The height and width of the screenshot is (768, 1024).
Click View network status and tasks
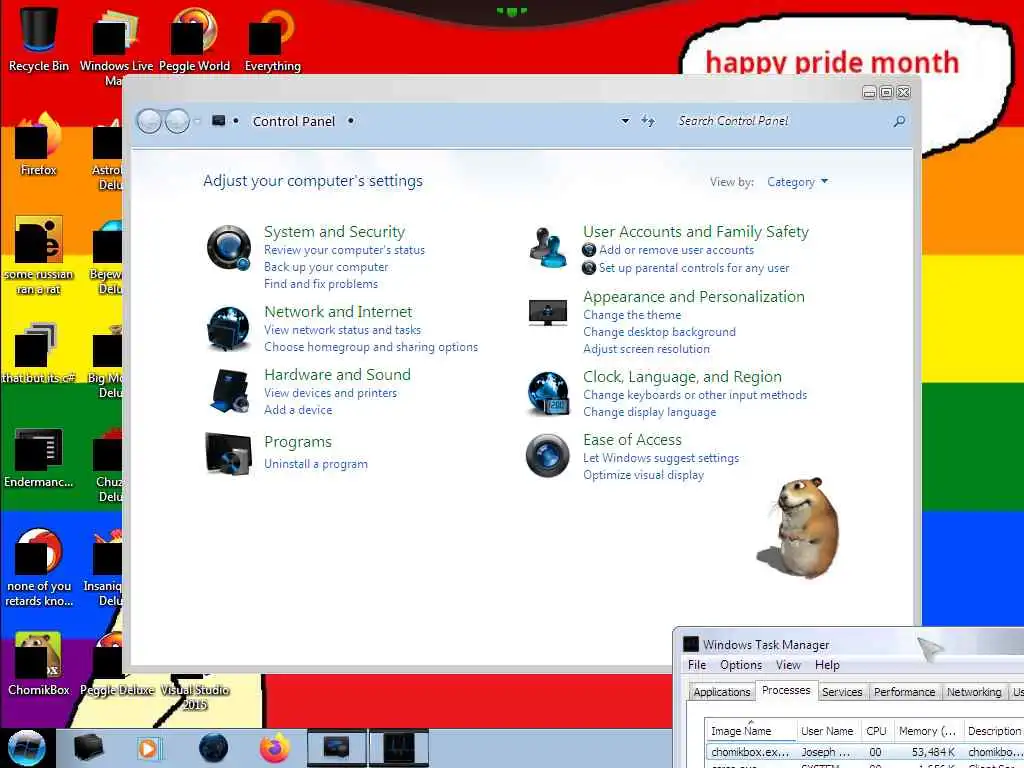342,330
